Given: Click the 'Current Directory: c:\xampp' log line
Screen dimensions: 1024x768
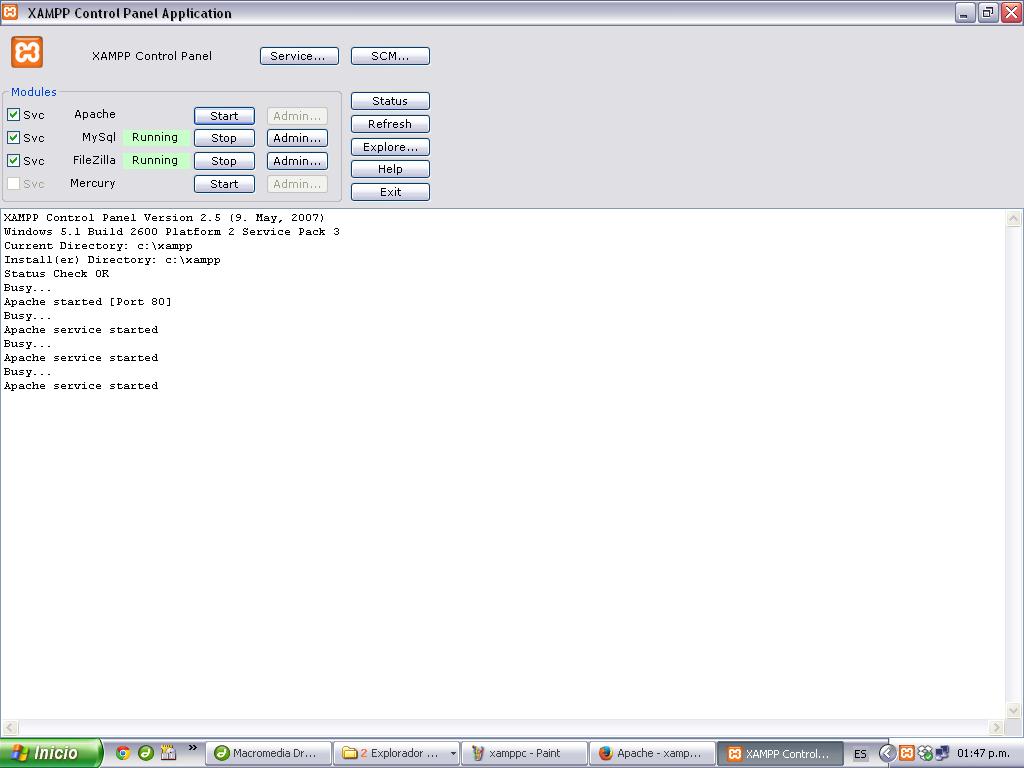Looking at the screenshot, I should point(98,246).
